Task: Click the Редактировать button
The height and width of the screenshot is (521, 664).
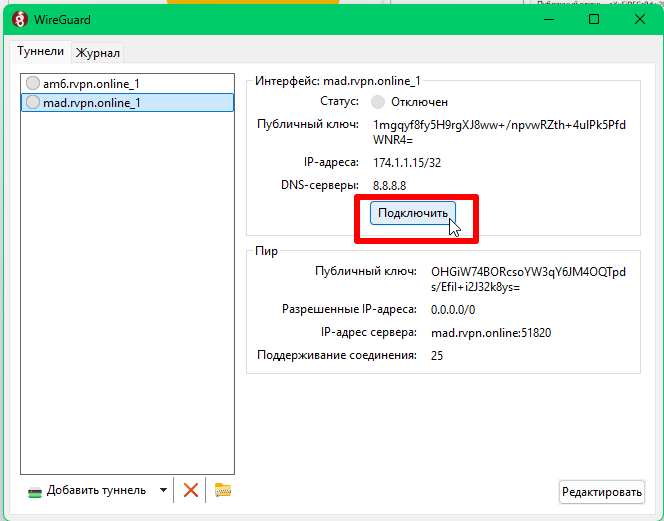Action: [601, 491]
